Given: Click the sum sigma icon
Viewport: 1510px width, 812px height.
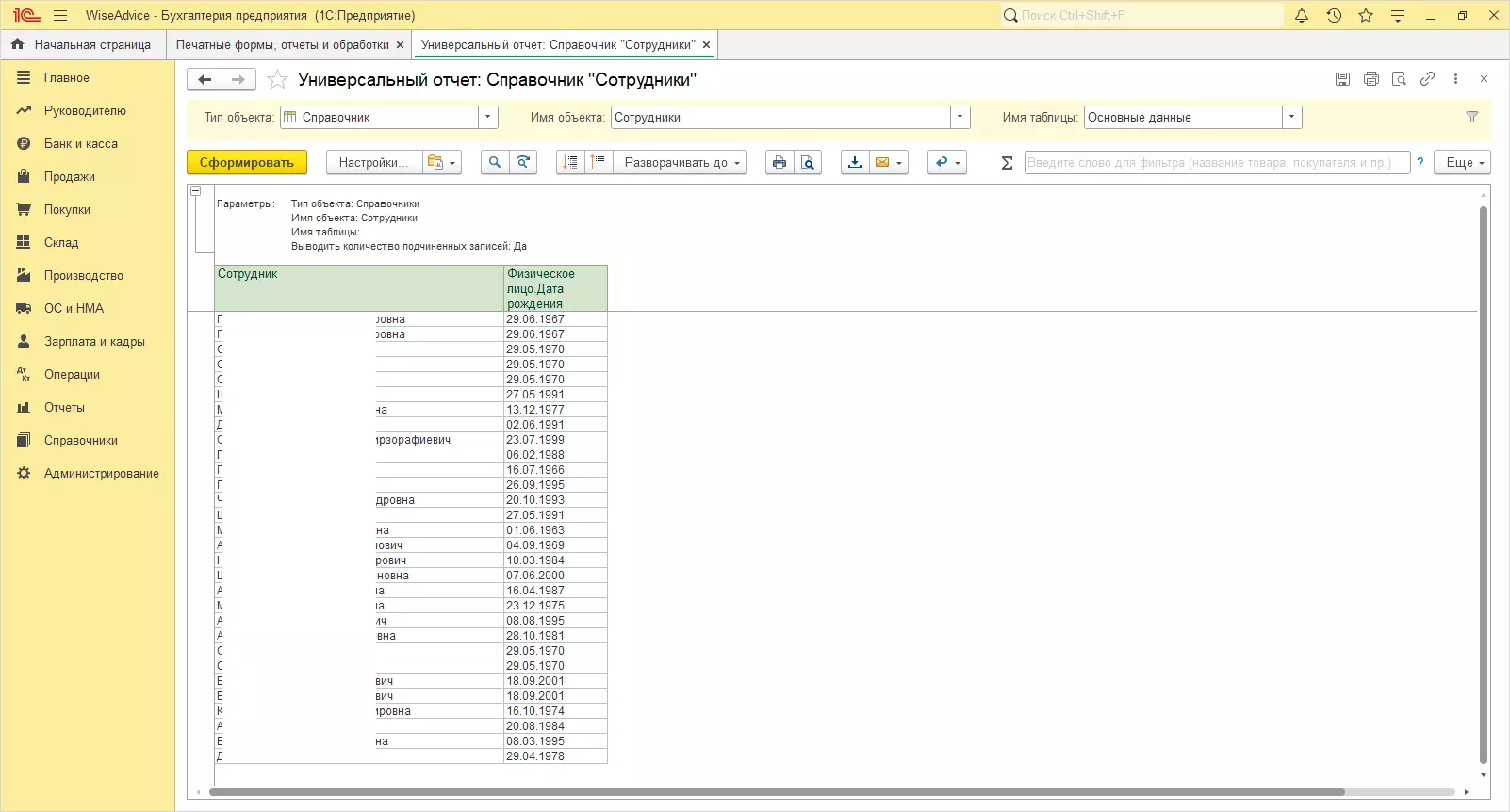Looking at the screenshot, I should pos(1007,163).
